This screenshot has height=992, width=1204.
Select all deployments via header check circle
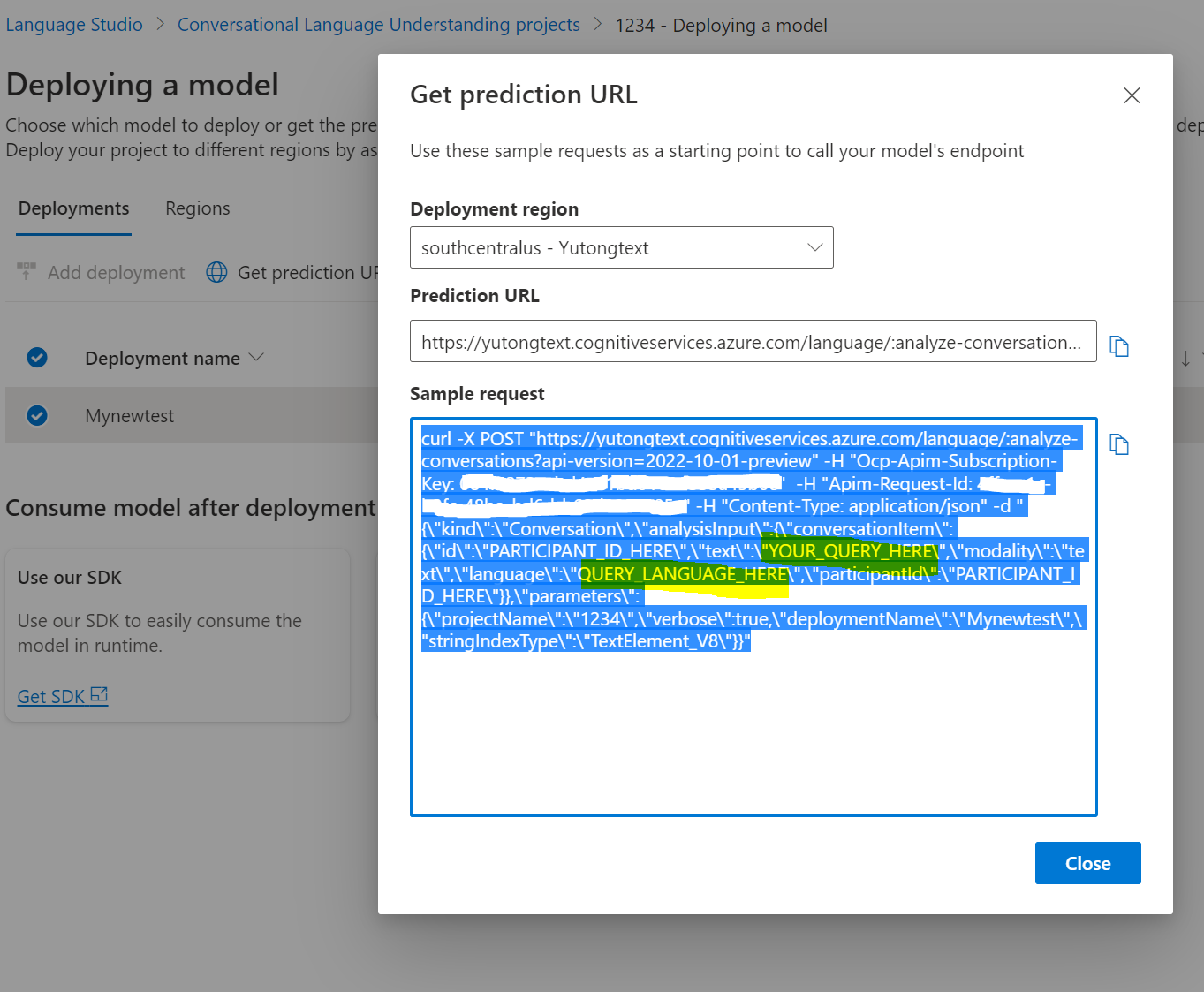[37, 358]
